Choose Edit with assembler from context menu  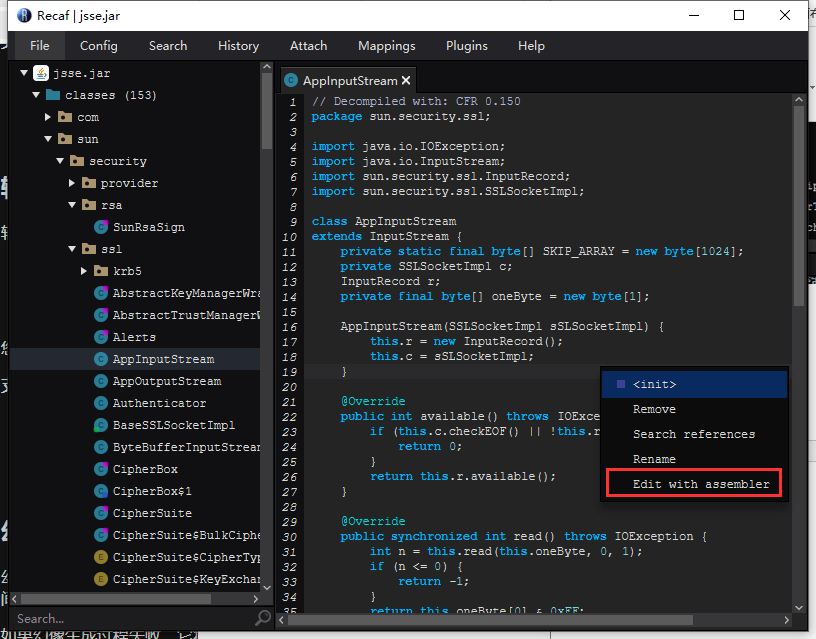(x=700, y=484)
